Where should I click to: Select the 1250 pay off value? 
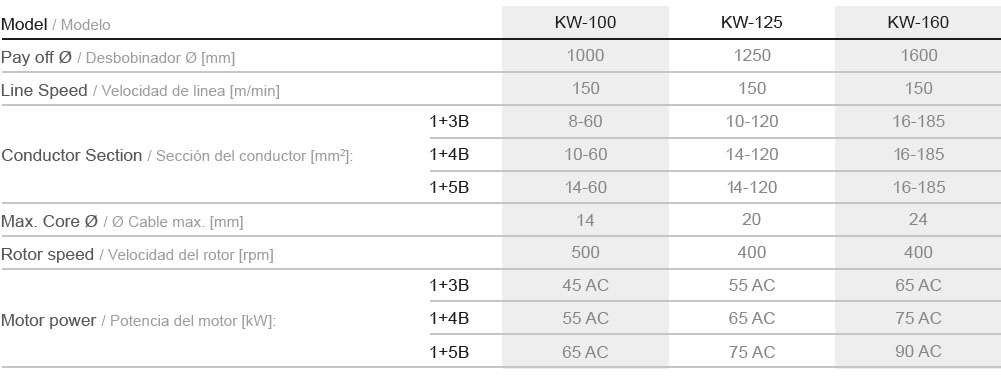pos(752,55)
